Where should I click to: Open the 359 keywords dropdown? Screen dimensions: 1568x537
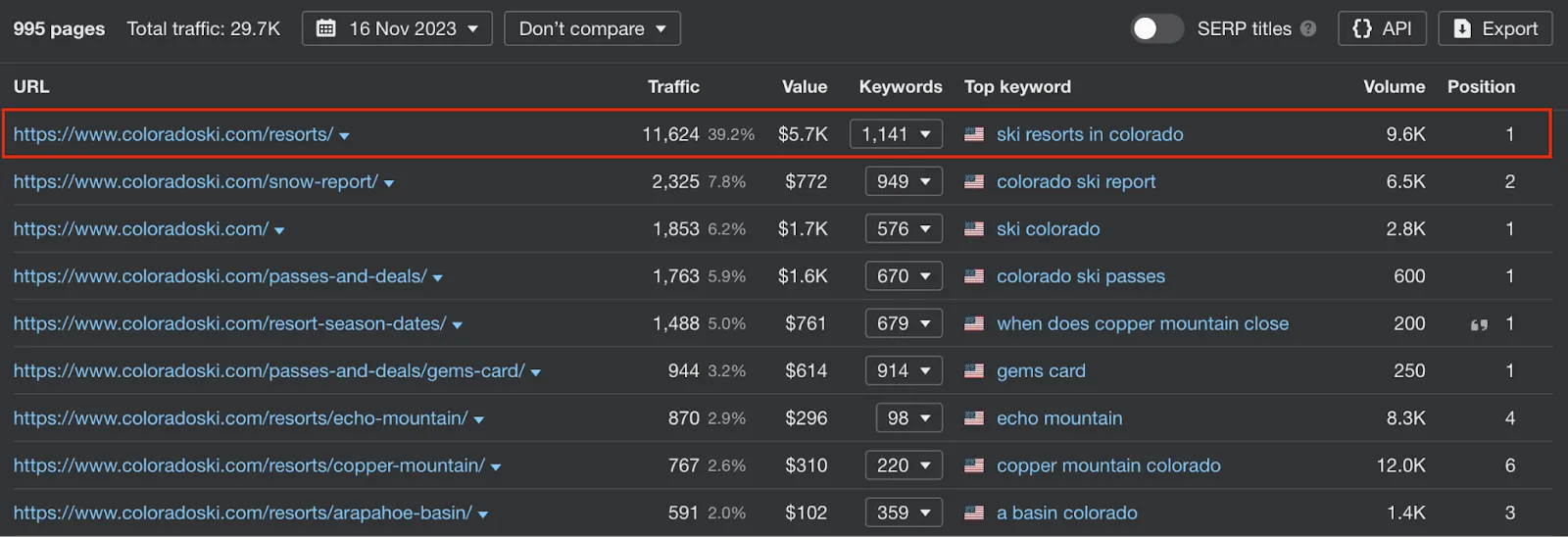904,513
